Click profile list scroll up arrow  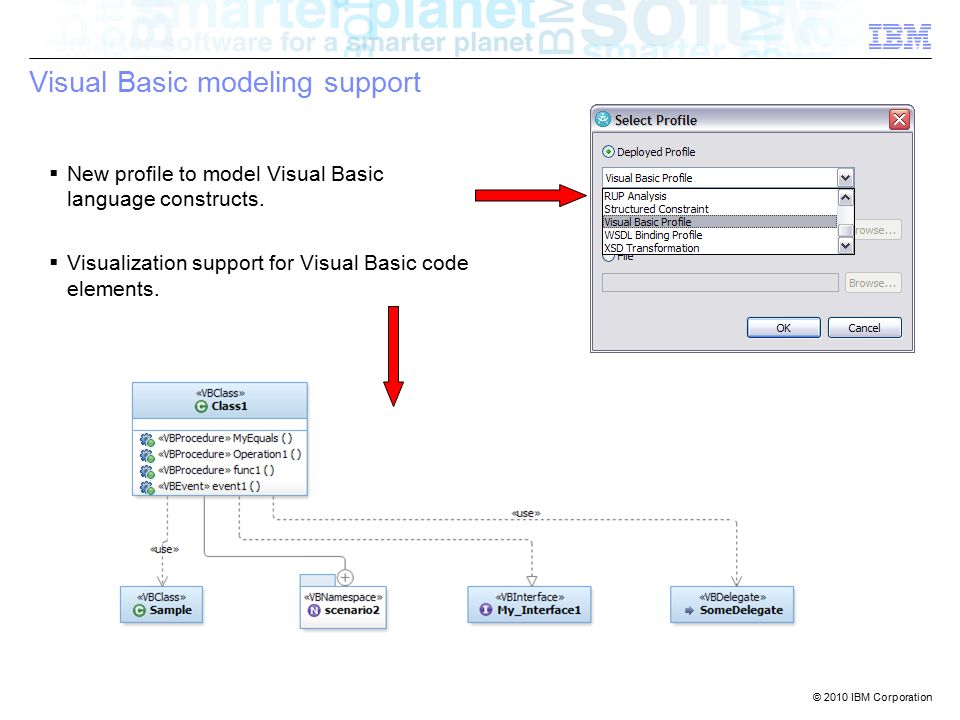(x=845, y=197)
